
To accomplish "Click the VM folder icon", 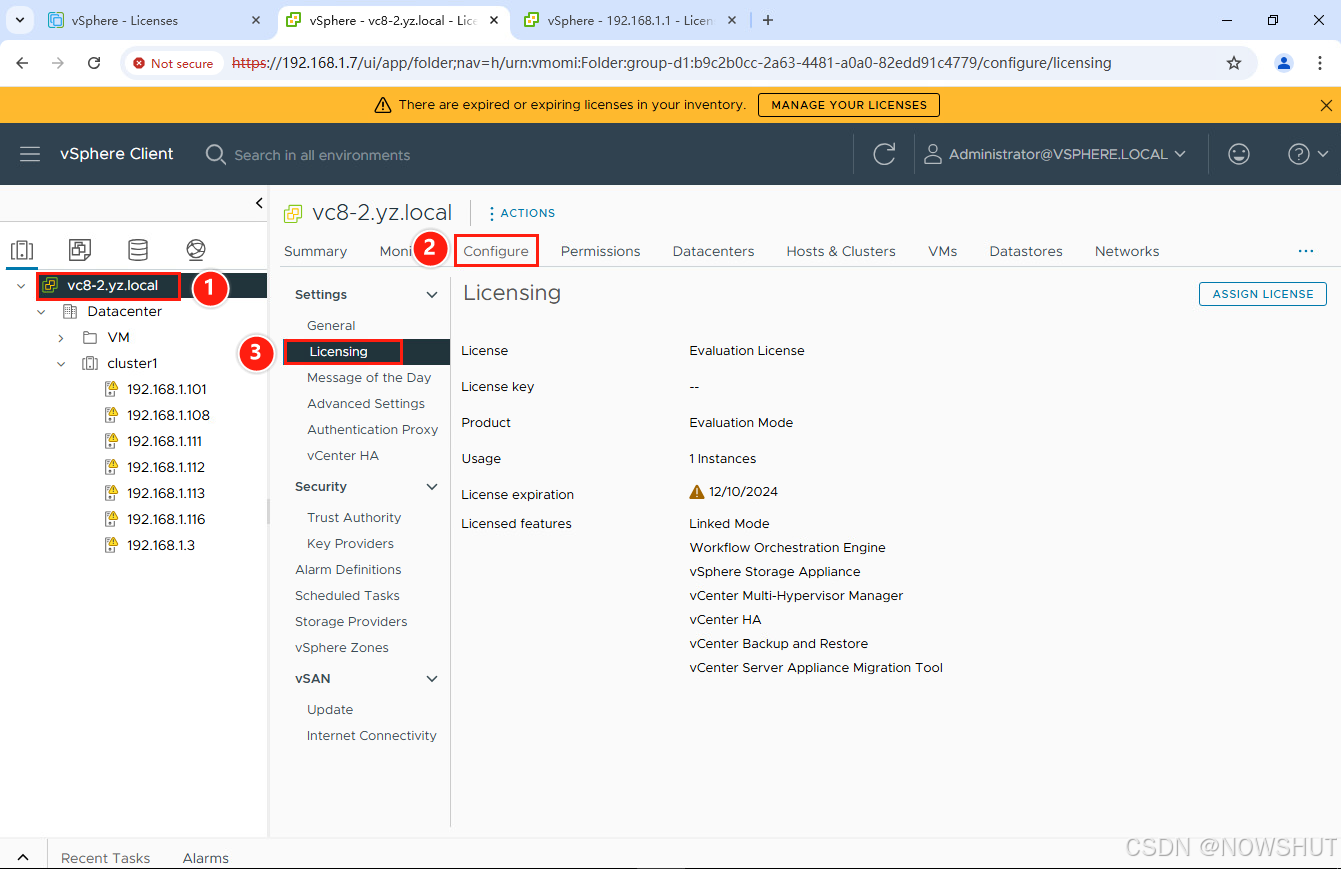I will 90,337.
